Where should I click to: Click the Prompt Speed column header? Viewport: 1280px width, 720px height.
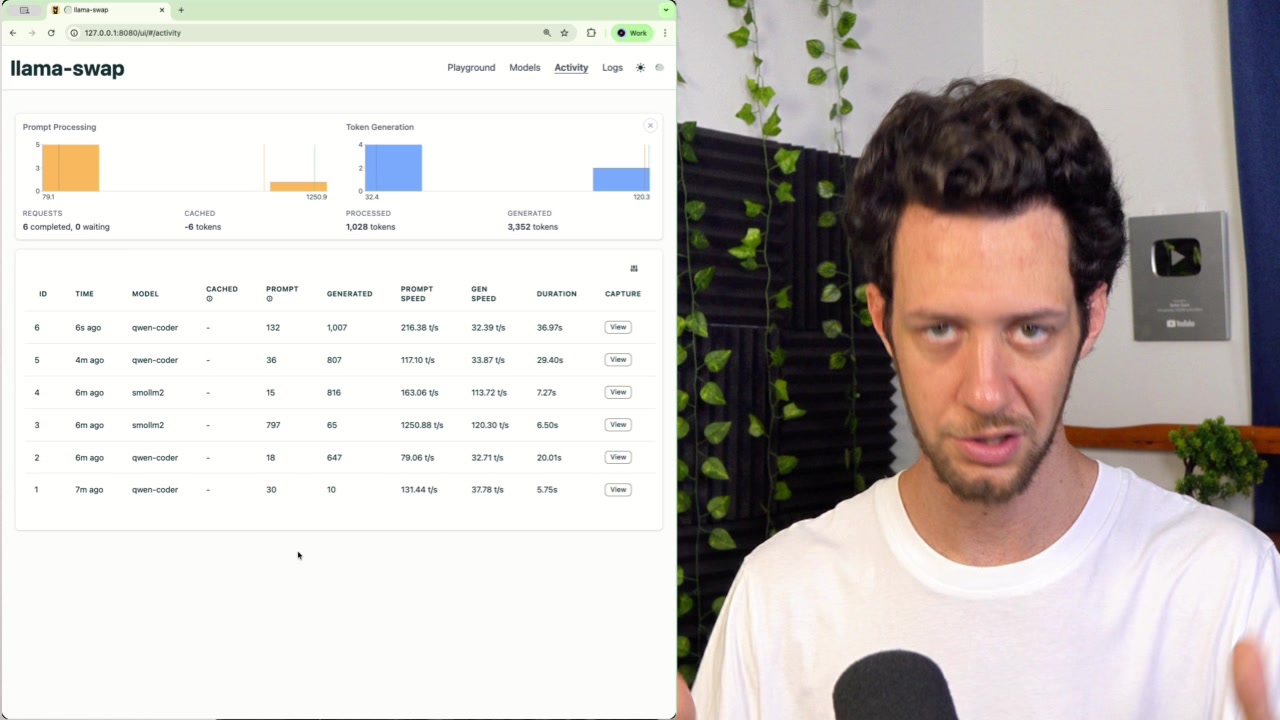tap(417, 294)
